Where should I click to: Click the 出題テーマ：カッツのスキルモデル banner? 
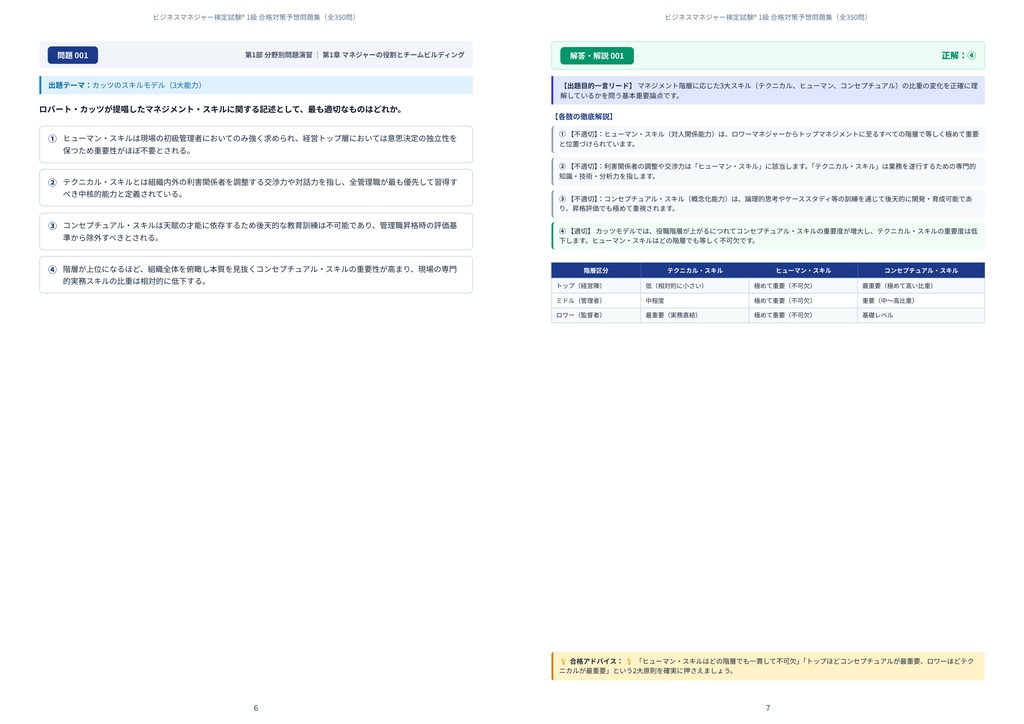[x=256, y=85]
